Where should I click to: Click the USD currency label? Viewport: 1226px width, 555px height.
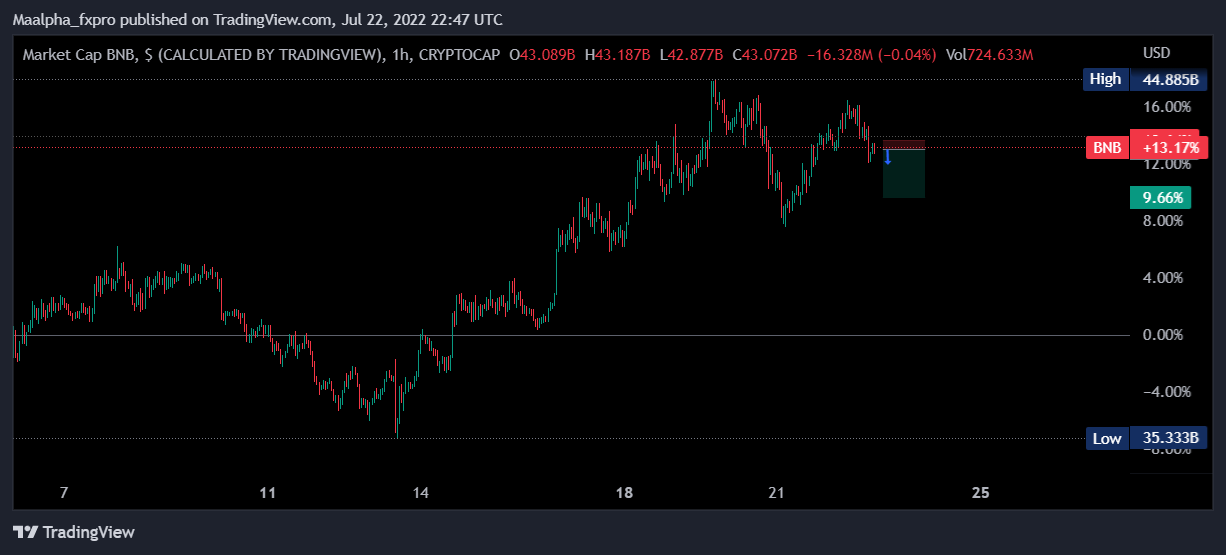coord(1156,53)
